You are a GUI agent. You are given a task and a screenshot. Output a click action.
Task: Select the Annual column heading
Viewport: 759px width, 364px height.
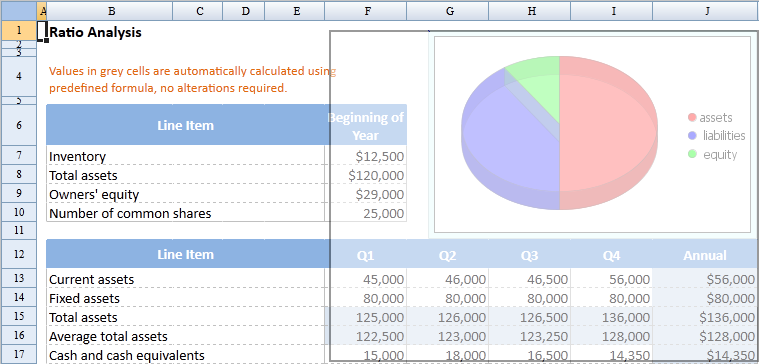tap(706, 255)
